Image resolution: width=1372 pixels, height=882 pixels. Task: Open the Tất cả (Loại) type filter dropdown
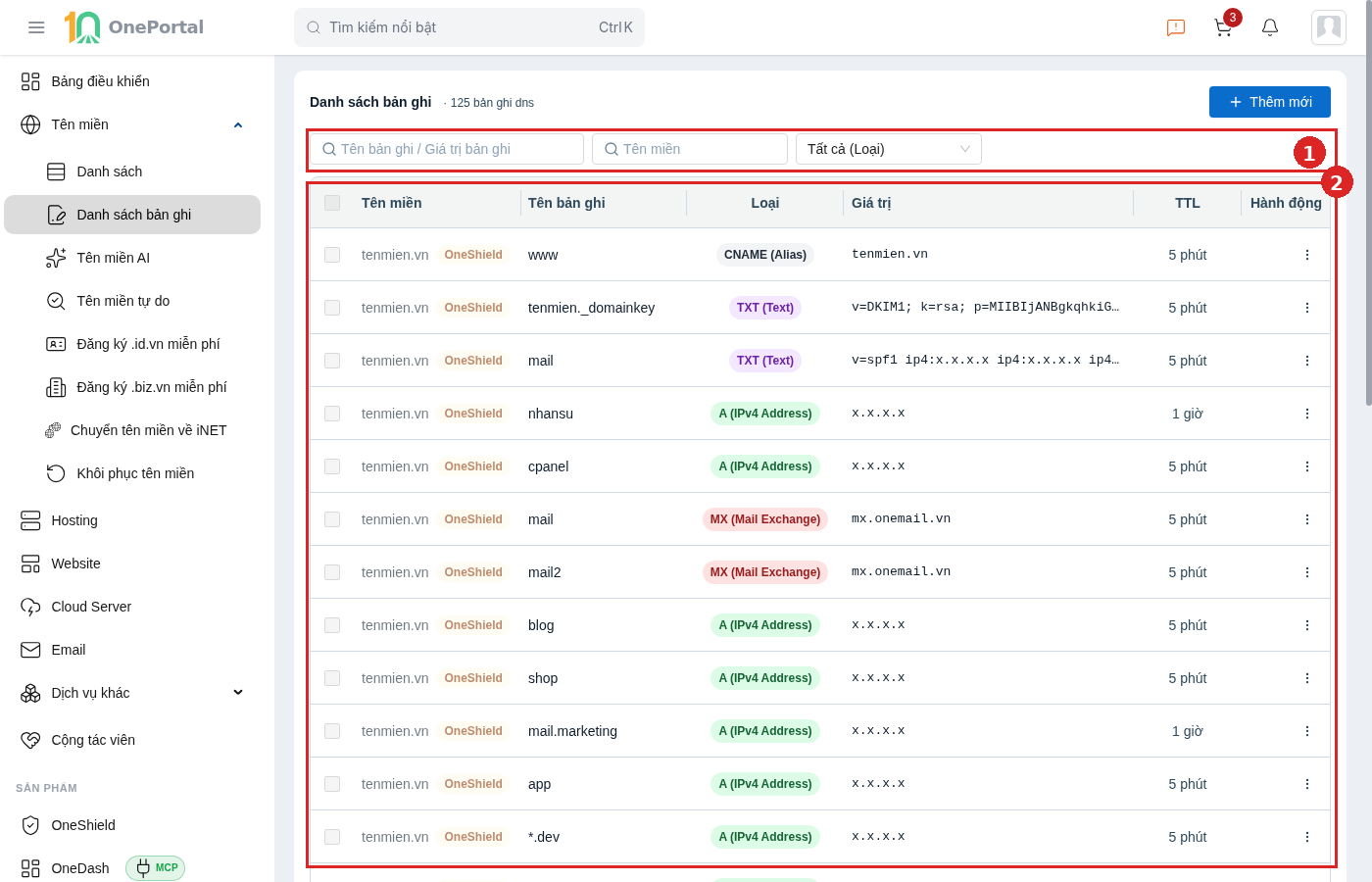point(889,149)
